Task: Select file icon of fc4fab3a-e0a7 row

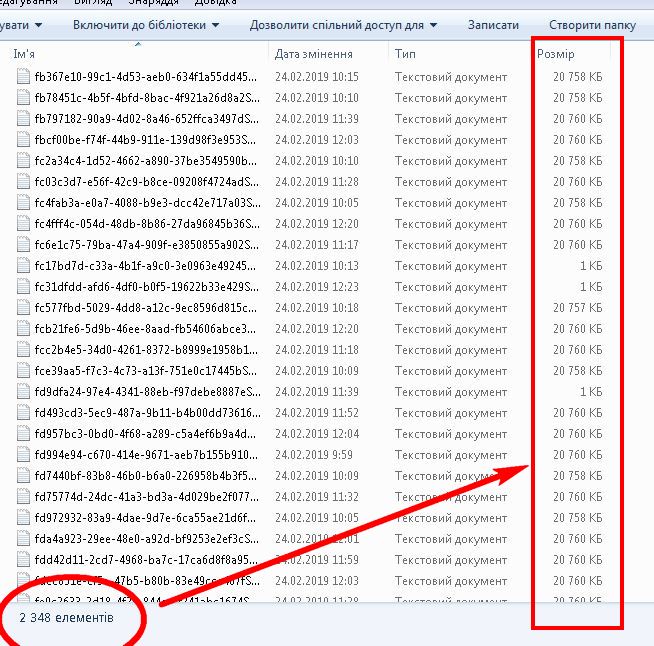Action: 23,203
